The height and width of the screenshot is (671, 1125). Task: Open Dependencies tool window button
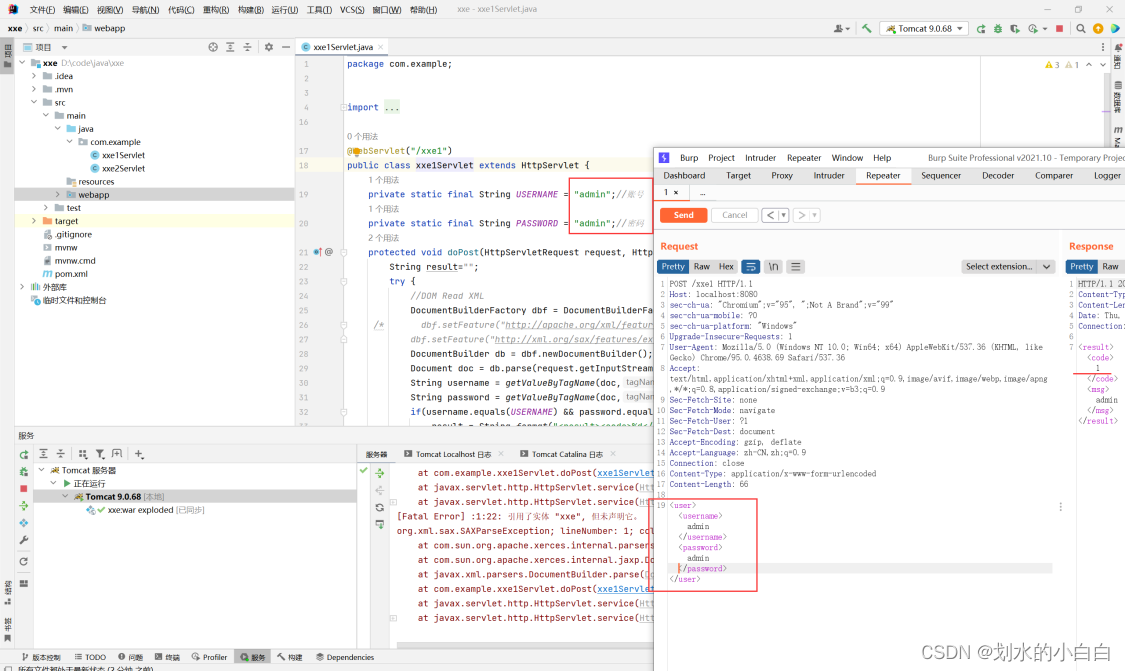click(345, 657)
